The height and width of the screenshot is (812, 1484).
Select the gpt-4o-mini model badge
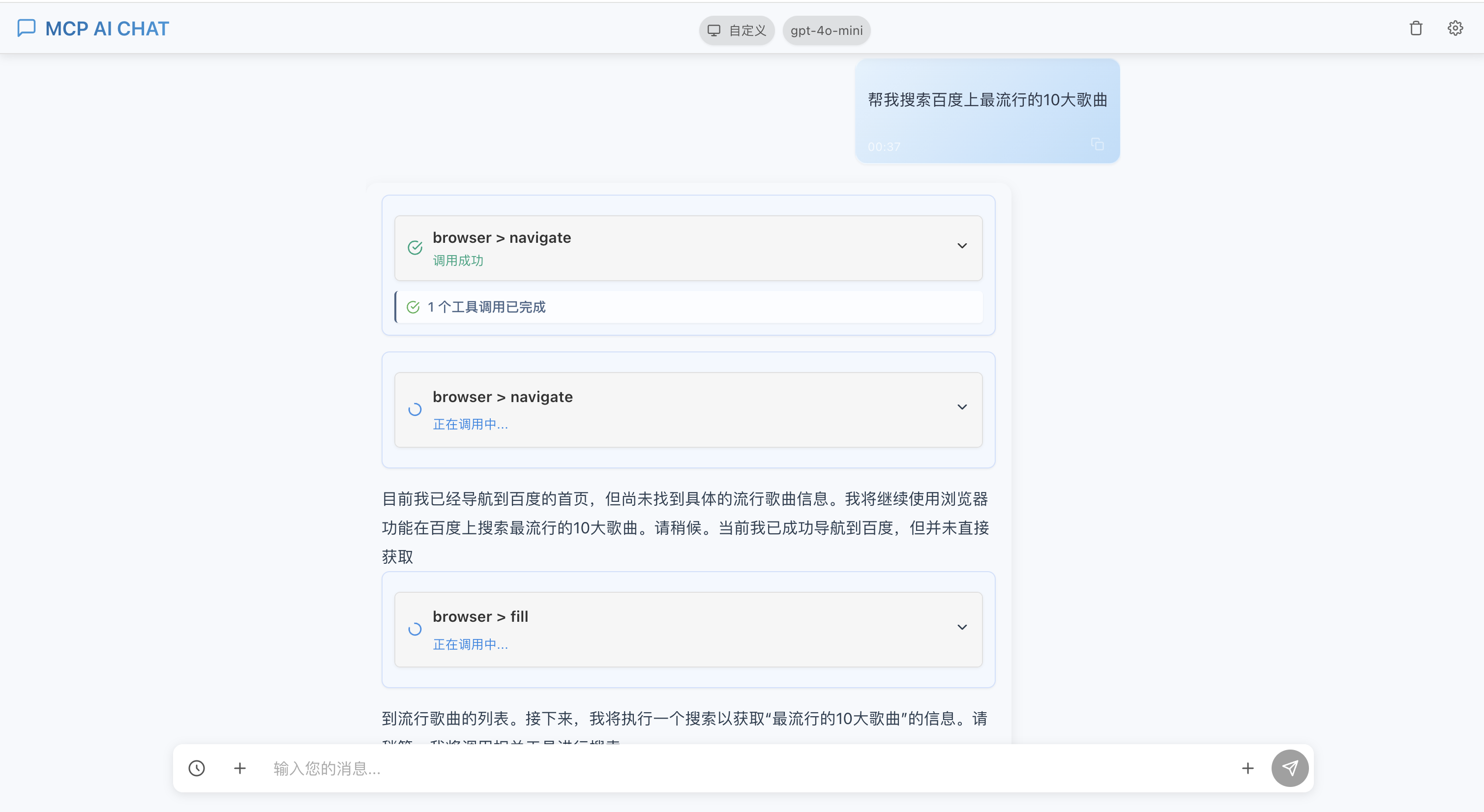(x=826, y=30)
